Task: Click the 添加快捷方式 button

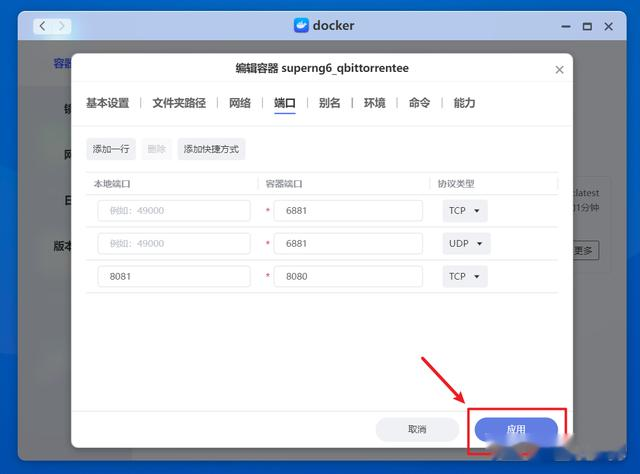Action: (211, 149)
